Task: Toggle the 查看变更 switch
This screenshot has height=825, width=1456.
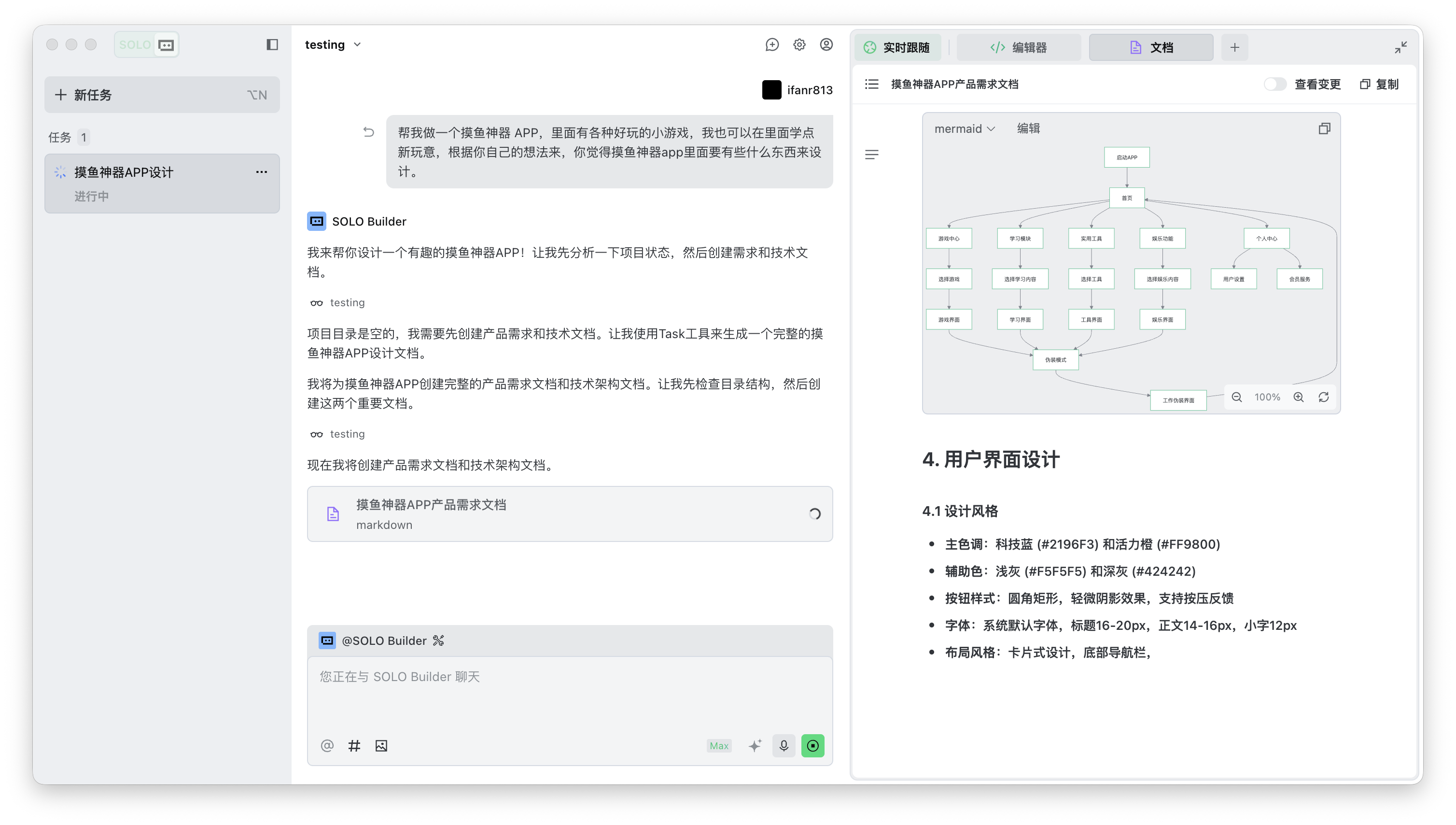Action: (1275, 85)
